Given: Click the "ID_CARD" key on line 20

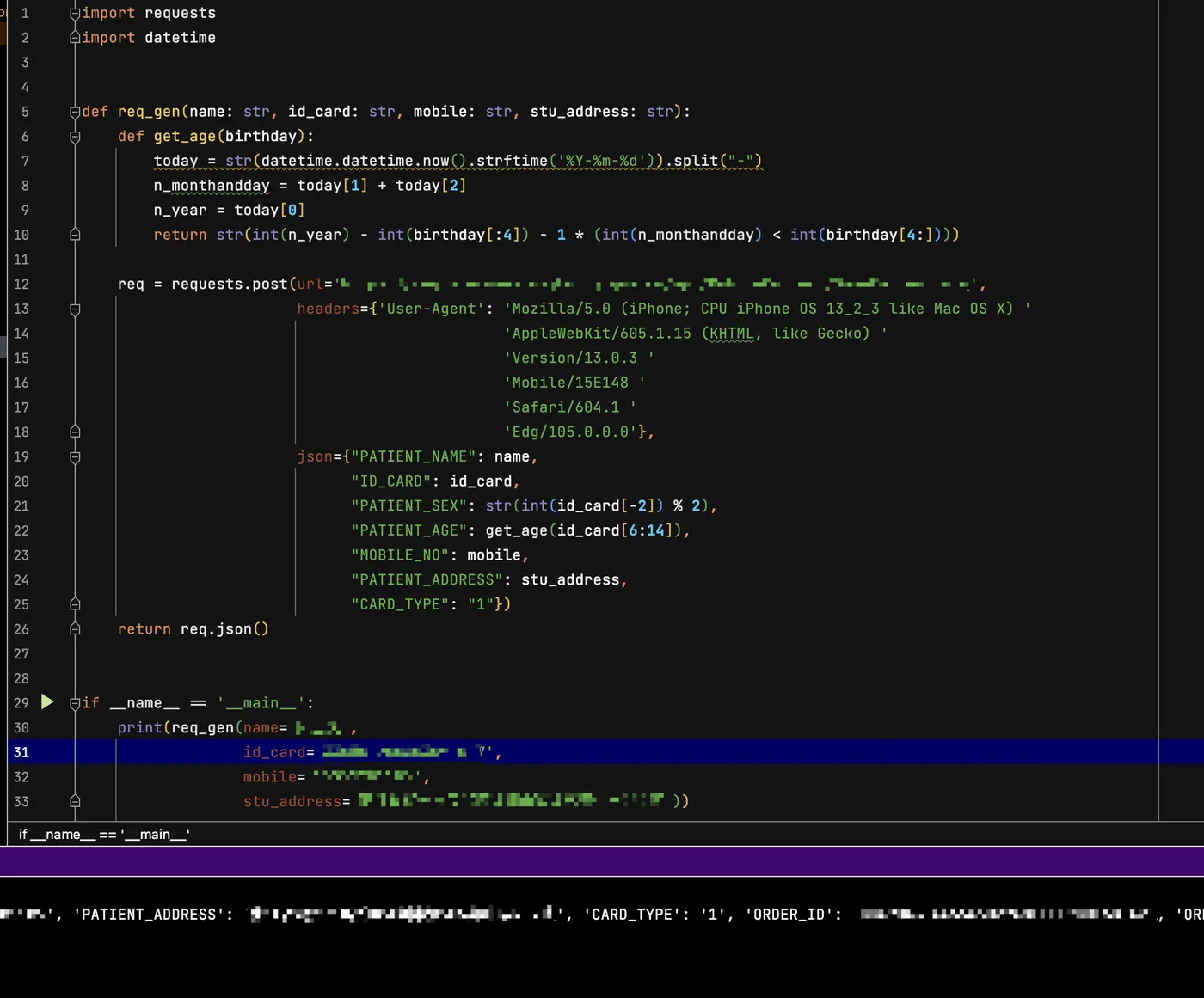Looking at the screenshot, I should (x=391, y=481).
